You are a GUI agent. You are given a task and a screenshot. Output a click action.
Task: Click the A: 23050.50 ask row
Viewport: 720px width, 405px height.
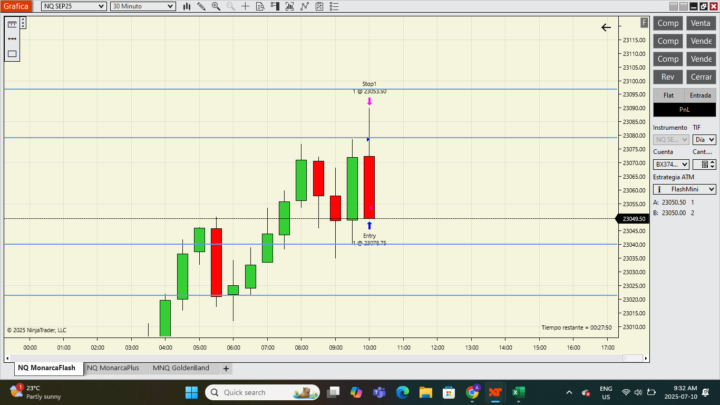pos(674,202)
